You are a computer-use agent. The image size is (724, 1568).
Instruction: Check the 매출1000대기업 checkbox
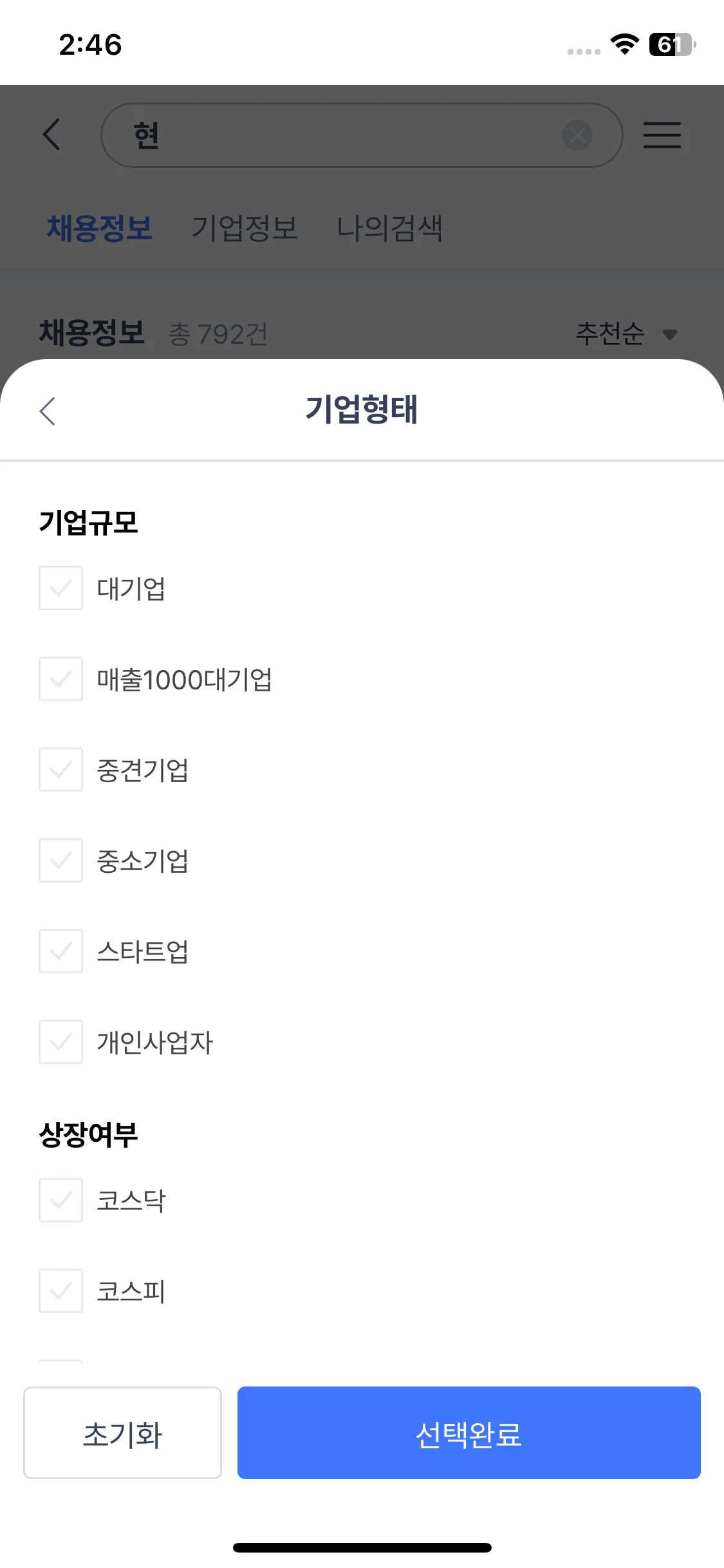pos(61,679)
